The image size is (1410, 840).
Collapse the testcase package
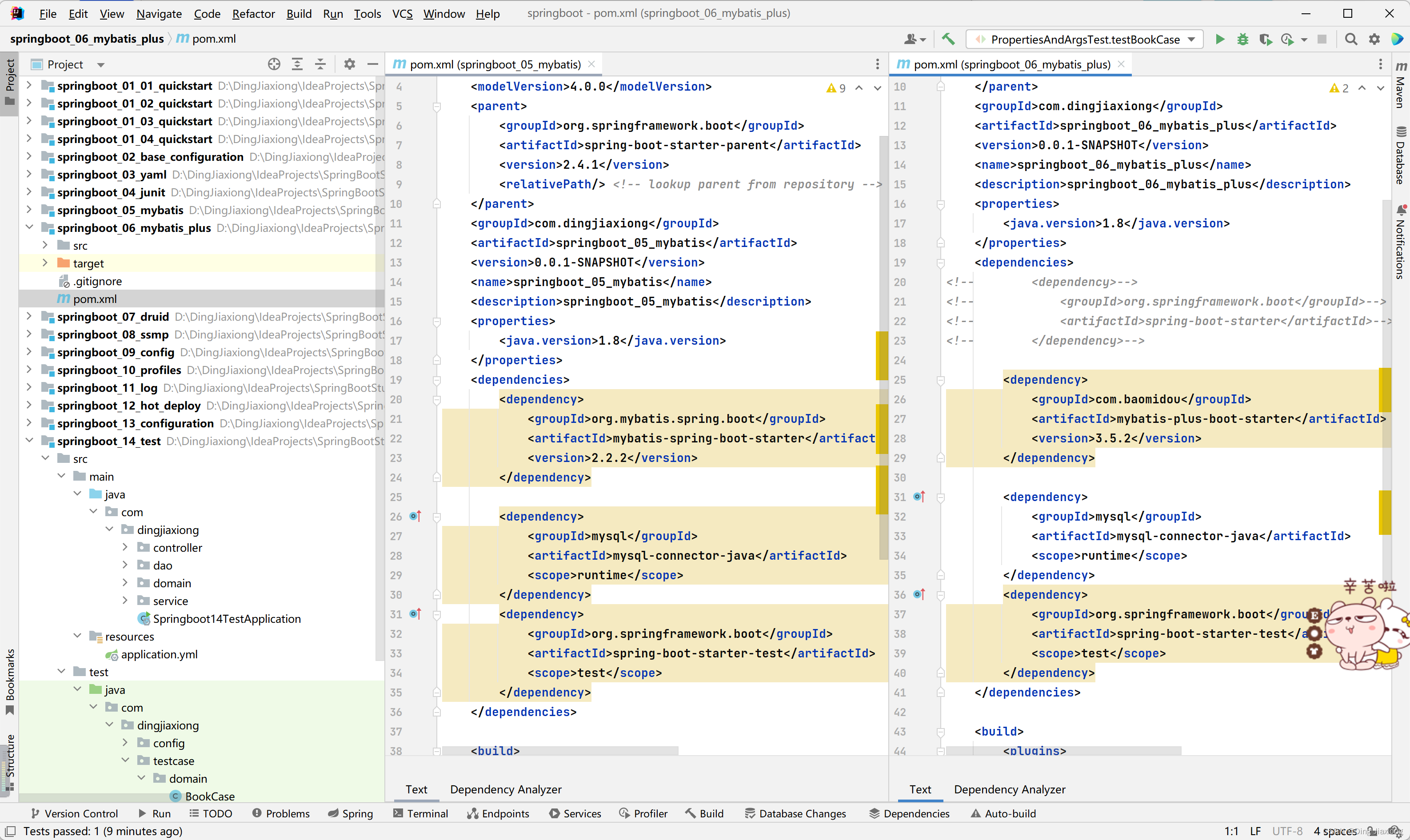click(x=125, y=761)
